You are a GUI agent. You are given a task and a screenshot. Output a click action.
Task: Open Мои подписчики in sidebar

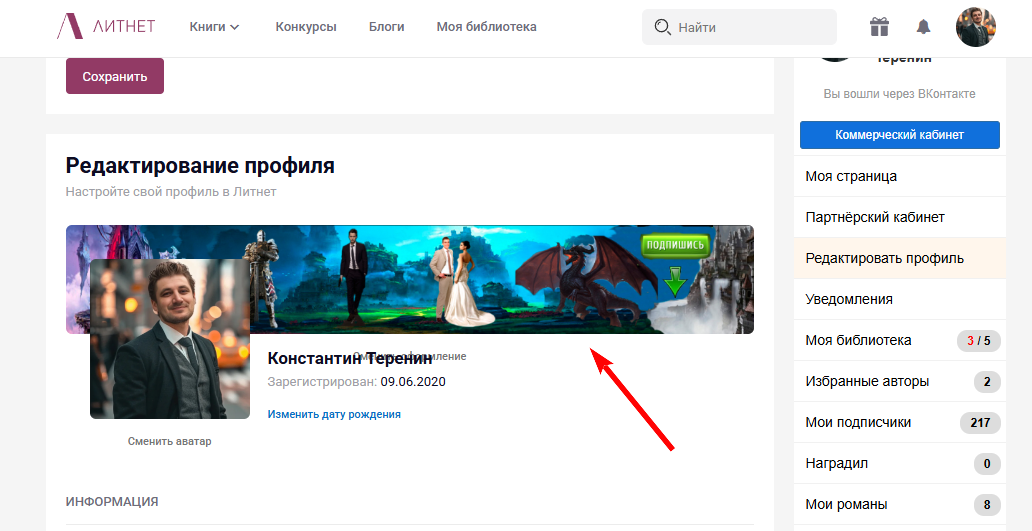(x=900, y=422)
